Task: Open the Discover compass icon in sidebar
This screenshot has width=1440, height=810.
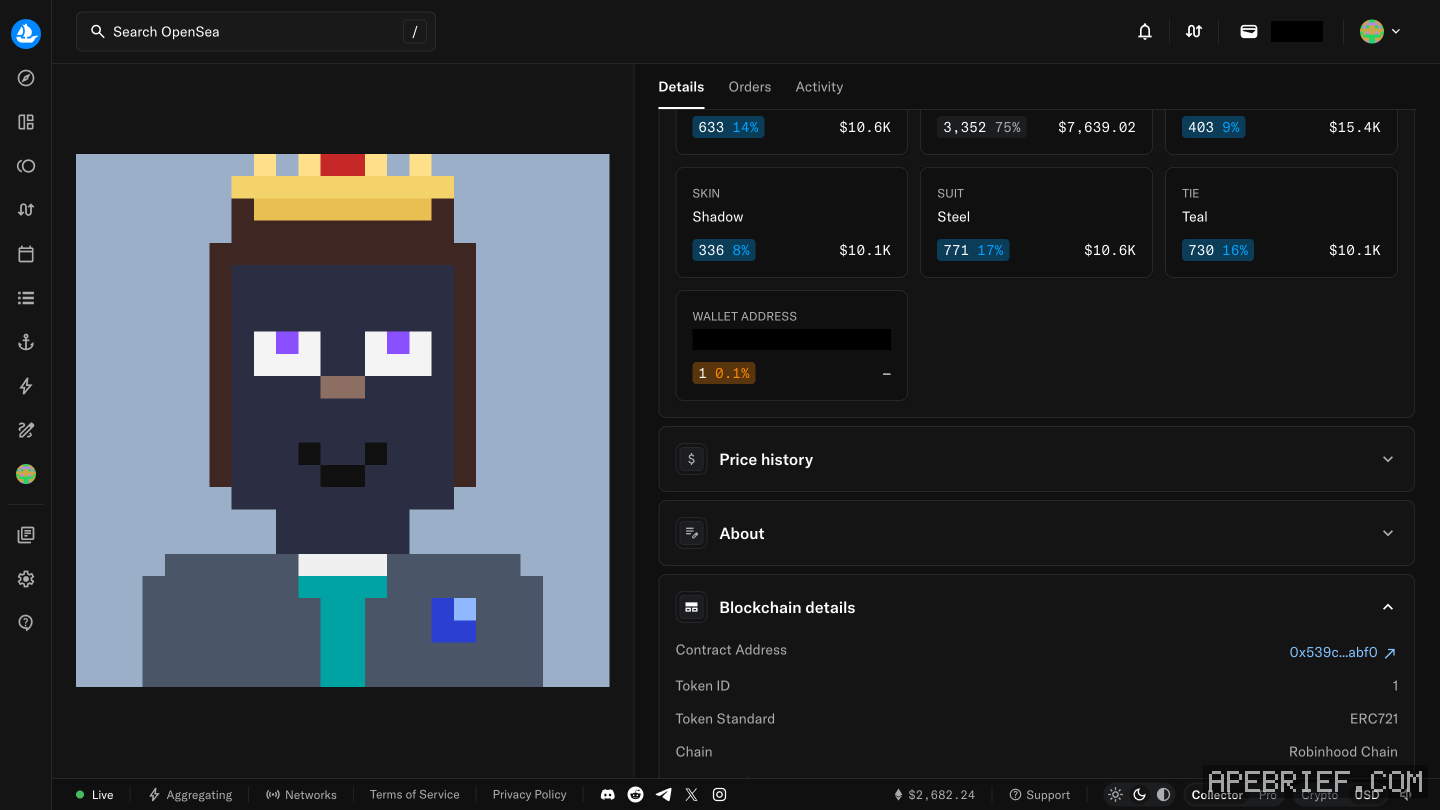Action: click(x=26, y=78)
